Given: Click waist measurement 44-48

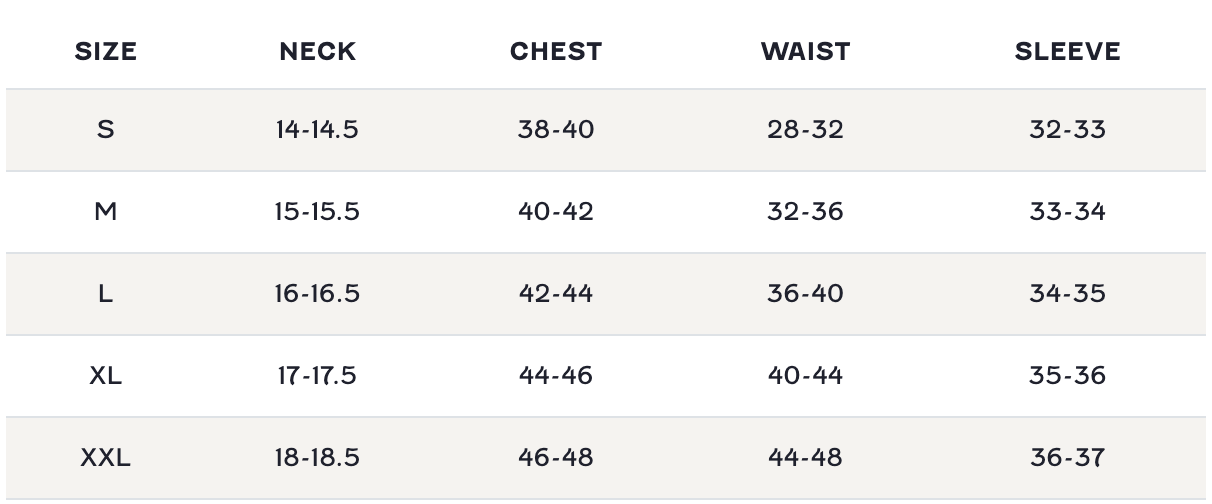Looking at the screenshot, I should (x=805, y=458).
